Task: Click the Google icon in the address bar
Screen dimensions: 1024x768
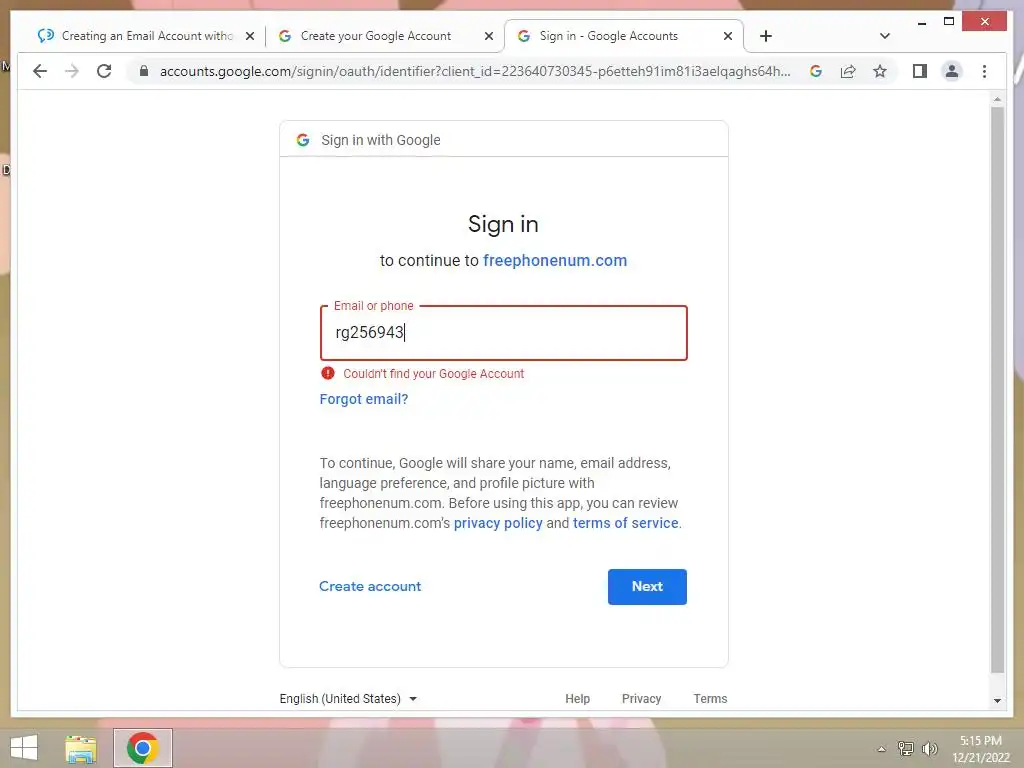Action: pyautogui.click(x=816, y=71)
